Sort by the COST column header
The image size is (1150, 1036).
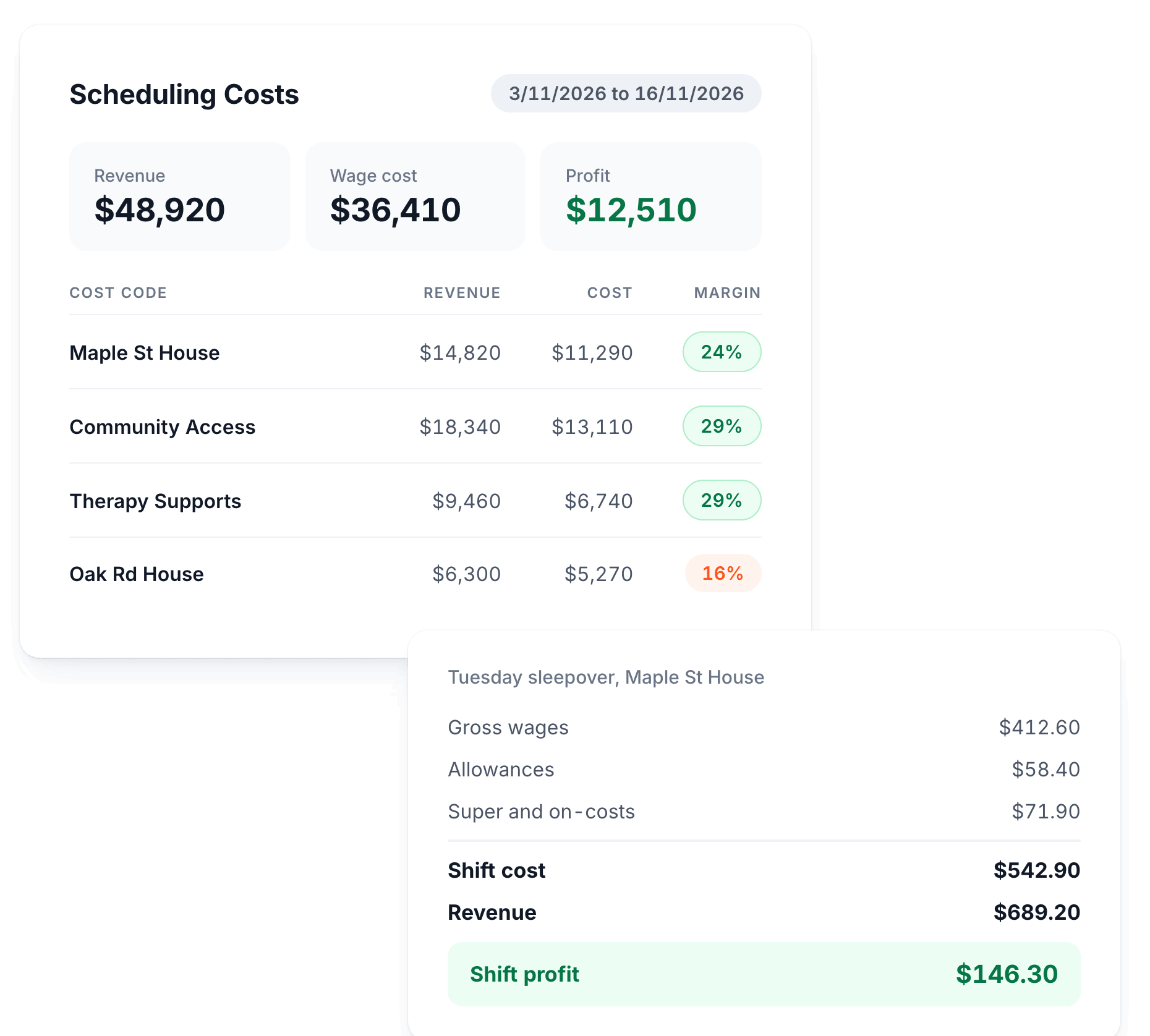pos(610,293)
